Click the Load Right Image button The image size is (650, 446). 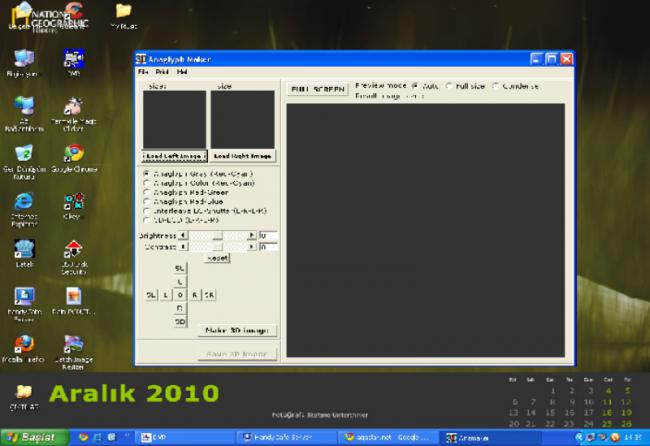243,156
